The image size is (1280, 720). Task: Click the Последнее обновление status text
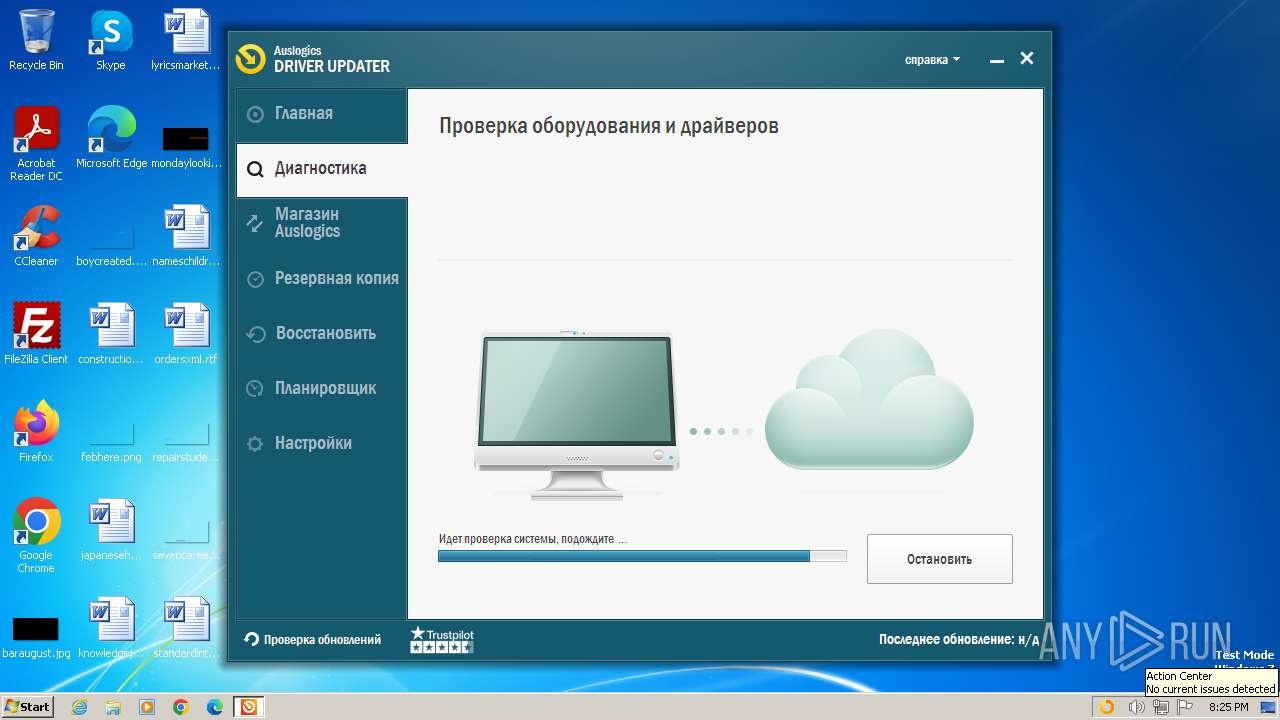coord(959,639)
